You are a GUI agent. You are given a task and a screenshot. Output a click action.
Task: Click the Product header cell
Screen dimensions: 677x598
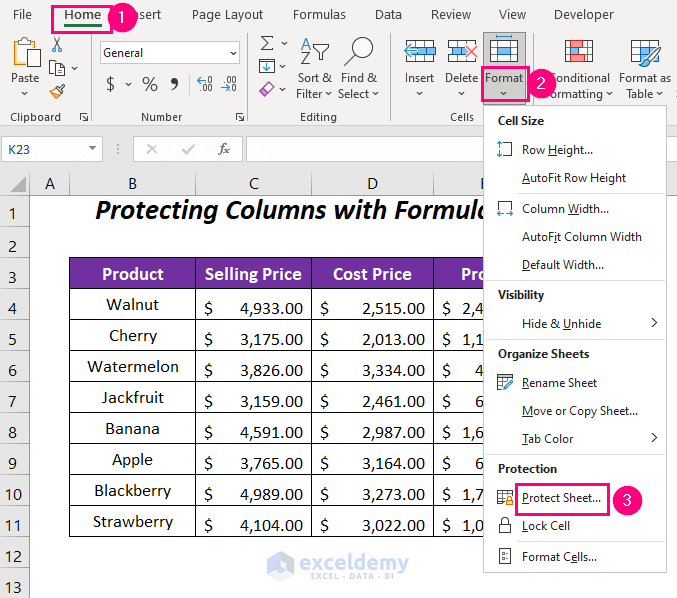tap(133, 274)
